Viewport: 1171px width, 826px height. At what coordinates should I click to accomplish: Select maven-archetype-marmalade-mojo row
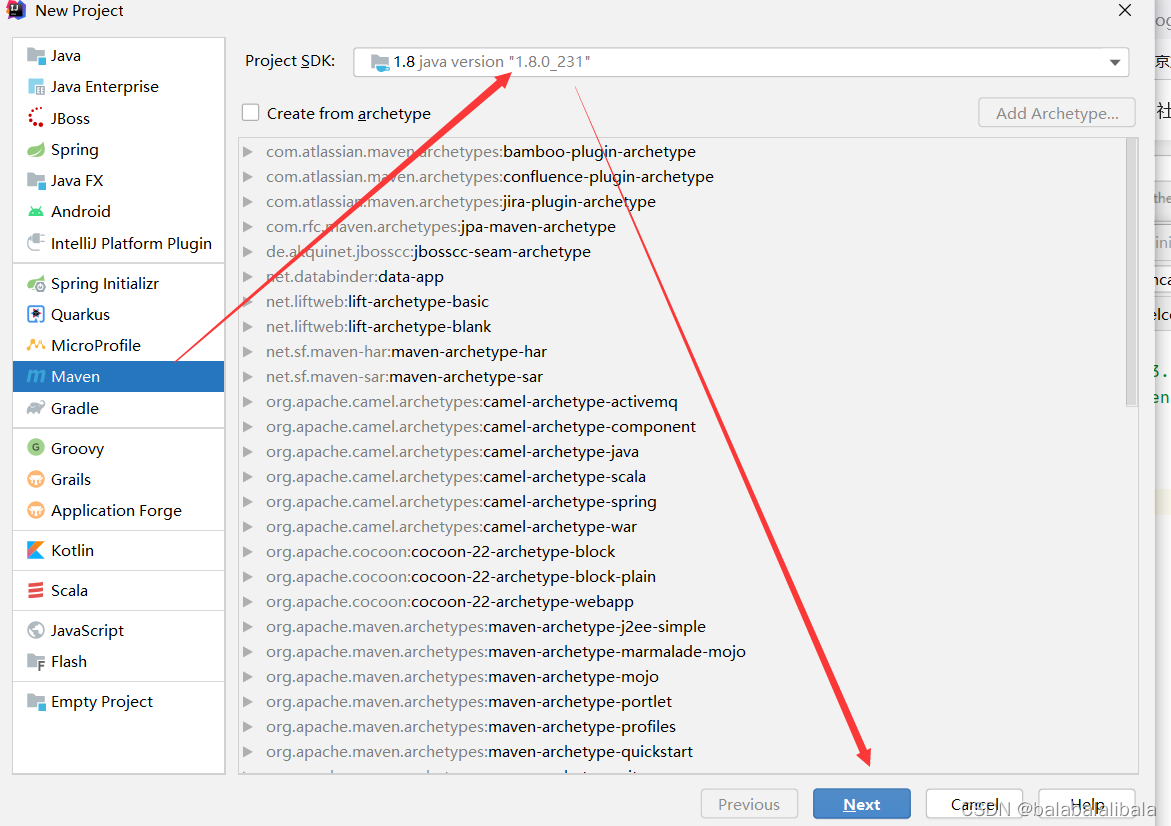[x=683, y=652]
